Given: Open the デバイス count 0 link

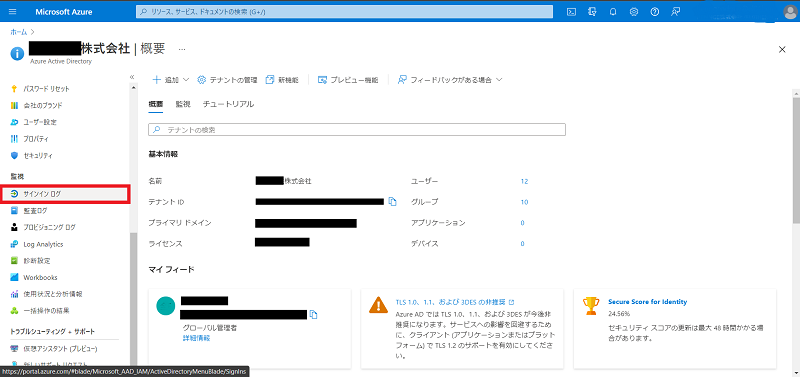Looking at the screenshot, I should click(522, 244).
